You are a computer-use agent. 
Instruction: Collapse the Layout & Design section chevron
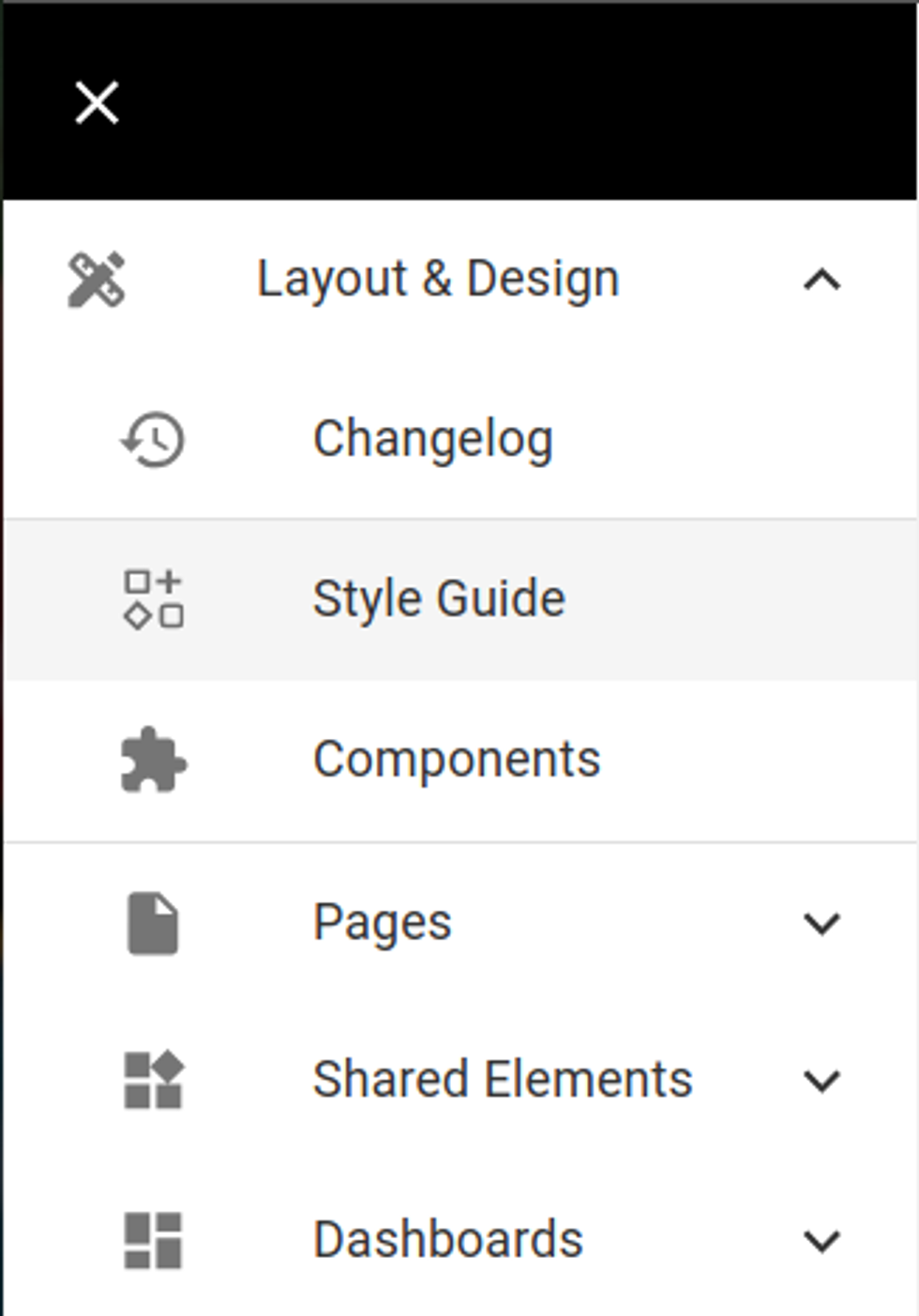(822, 280)
